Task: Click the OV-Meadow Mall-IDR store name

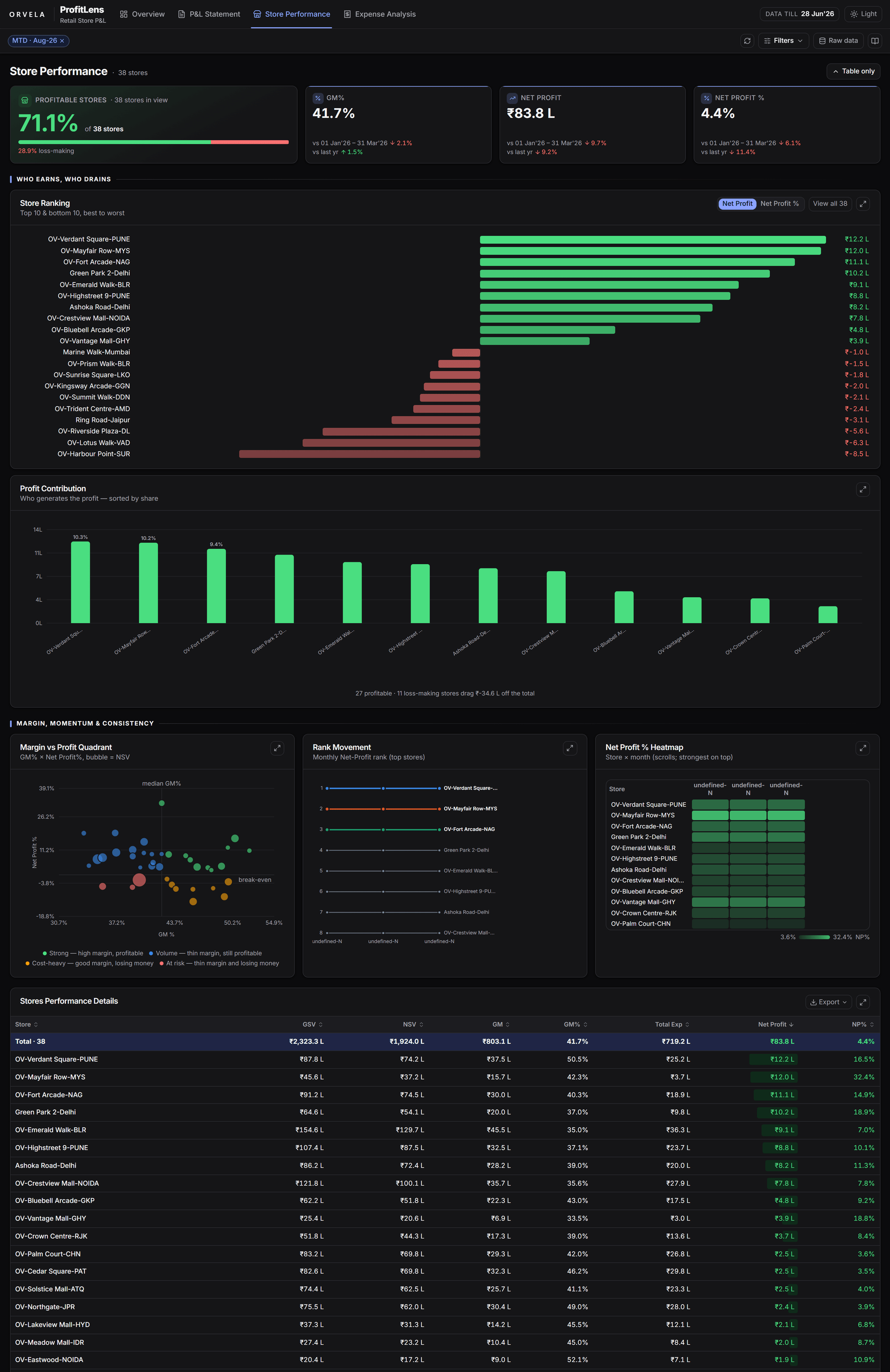Action: click(x=50, y=1343)
